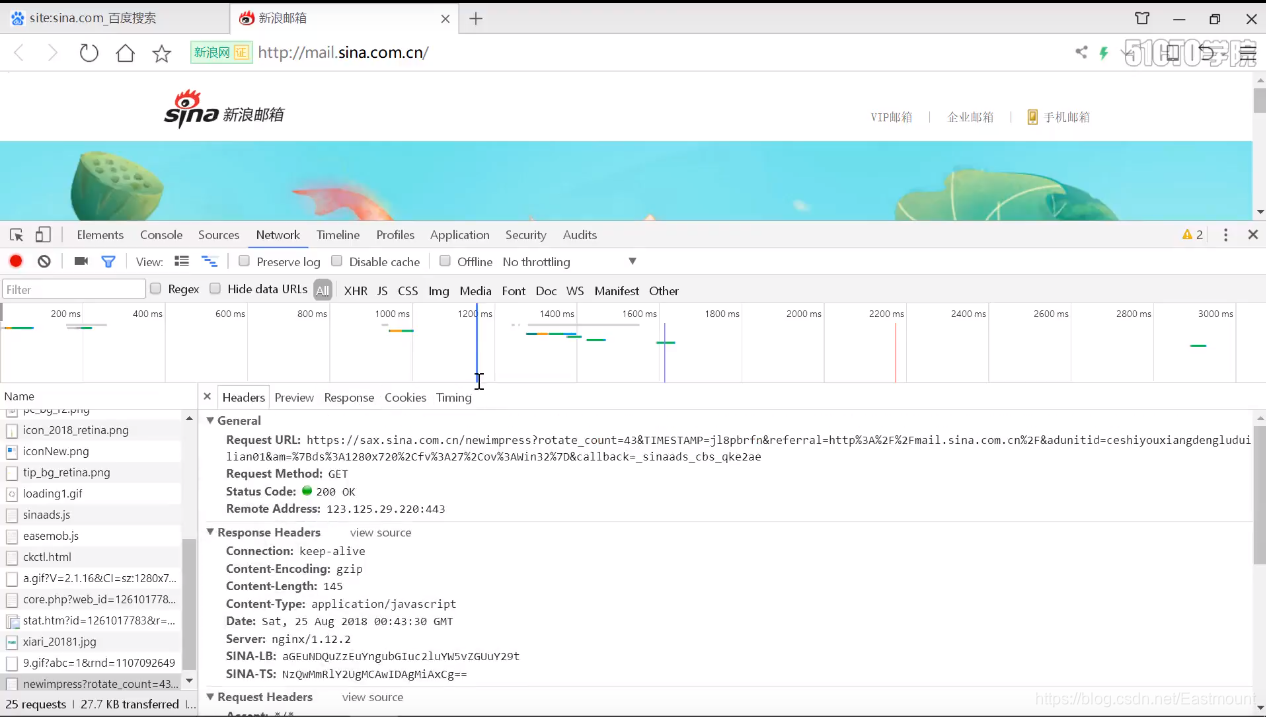Open the Application panel
Viewport: 1266px width, 717px height.
click(x=460, y=235)
